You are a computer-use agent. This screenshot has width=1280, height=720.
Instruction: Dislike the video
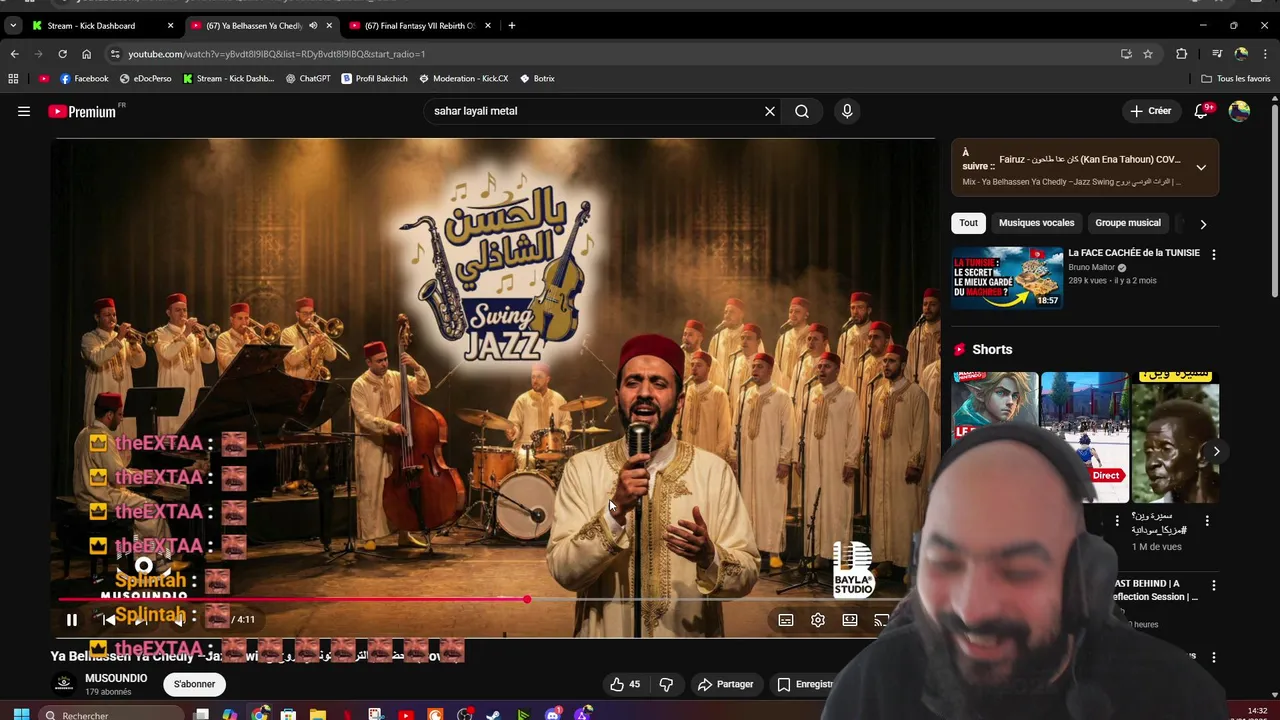click(666, 684)
